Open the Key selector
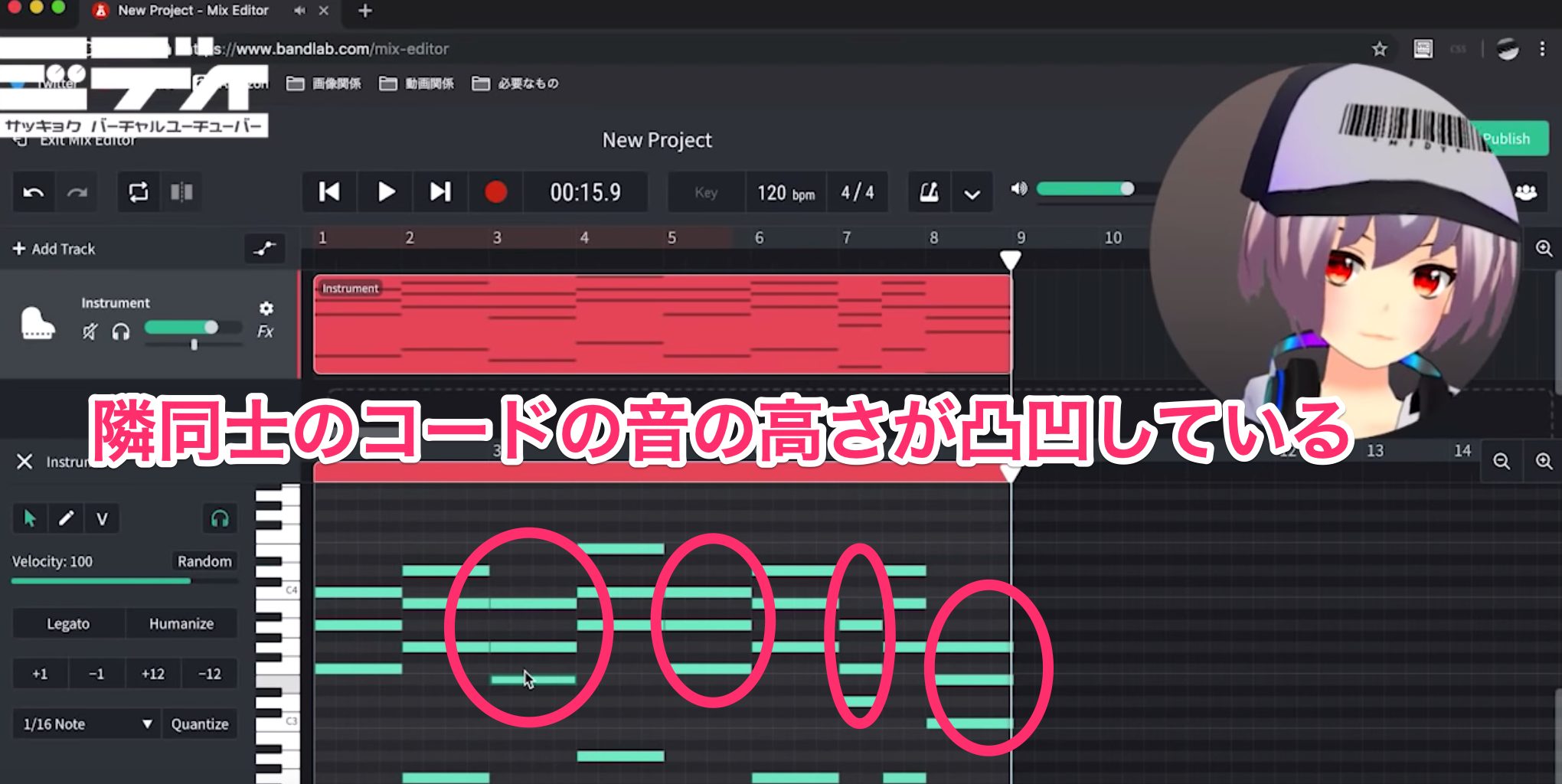This screenshot has width=1562, height=784. (x=706, y=192)
